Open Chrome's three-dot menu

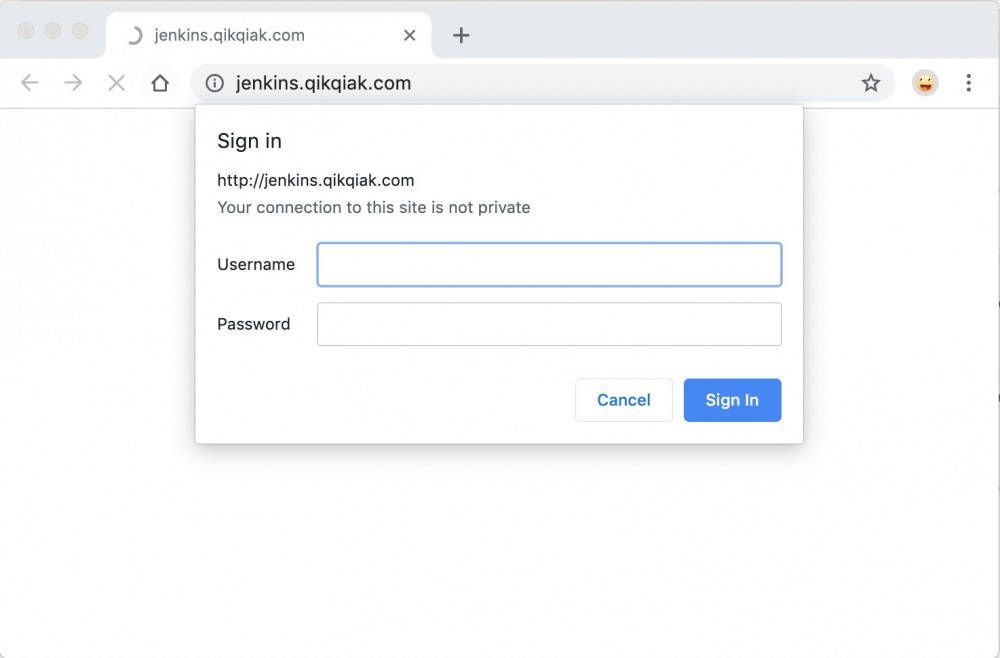(968, 83)
